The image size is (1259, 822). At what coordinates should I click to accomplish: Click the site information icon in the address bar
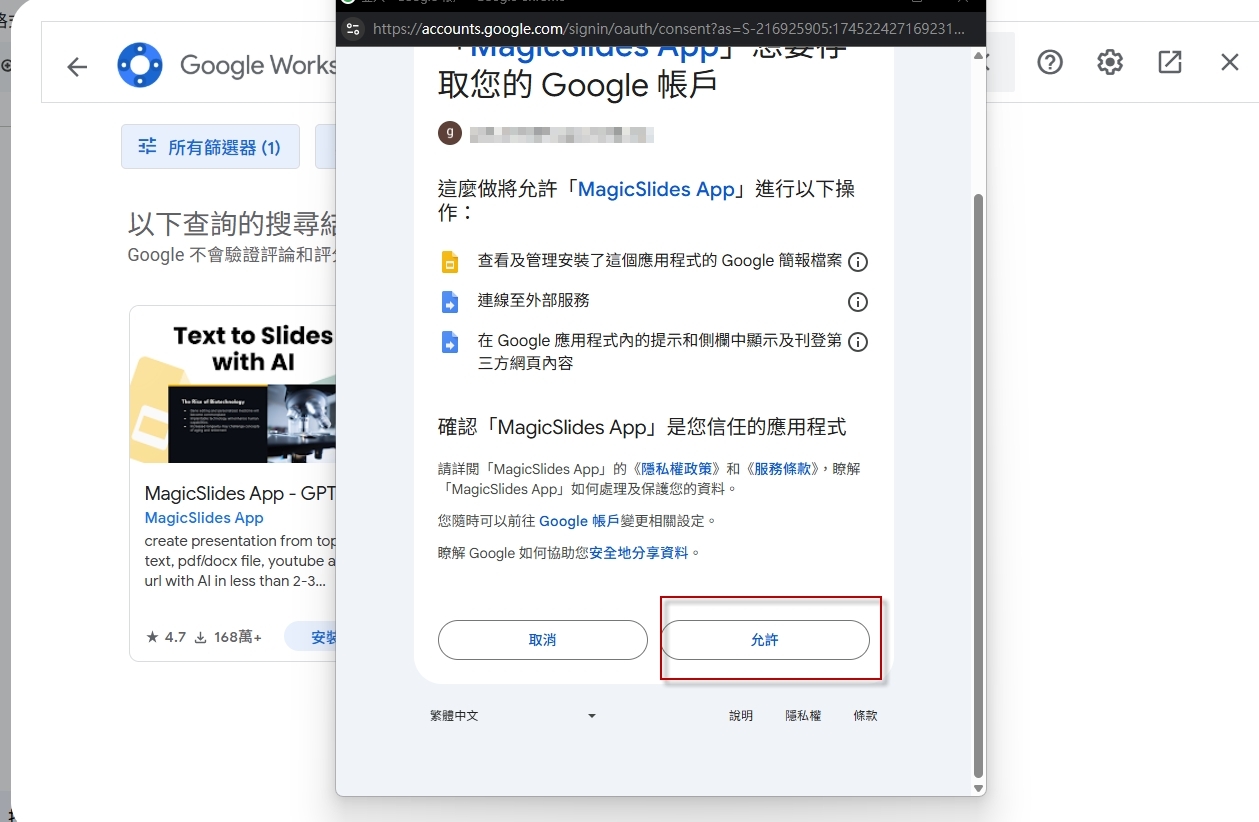click(x=354, y=29)
